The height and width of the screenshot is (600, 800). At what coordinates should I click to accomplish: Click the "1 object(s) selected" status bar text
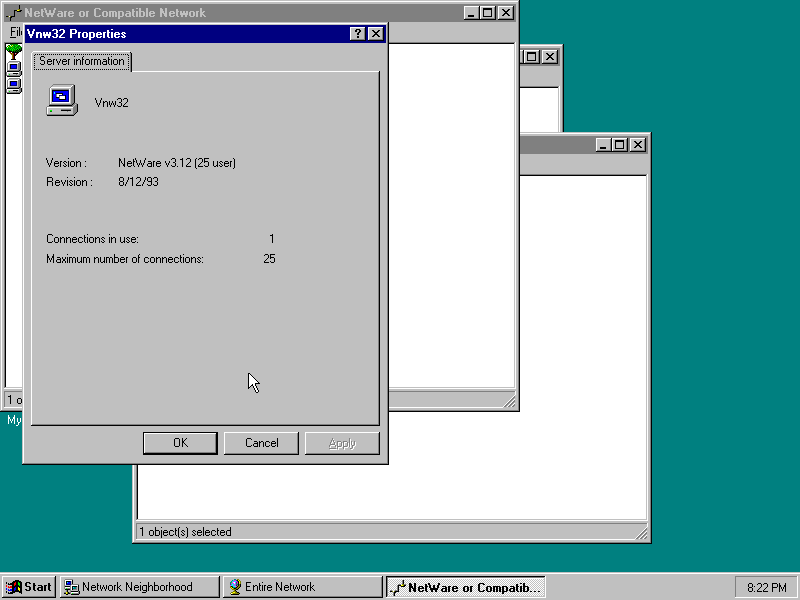(x=185, y=532)
